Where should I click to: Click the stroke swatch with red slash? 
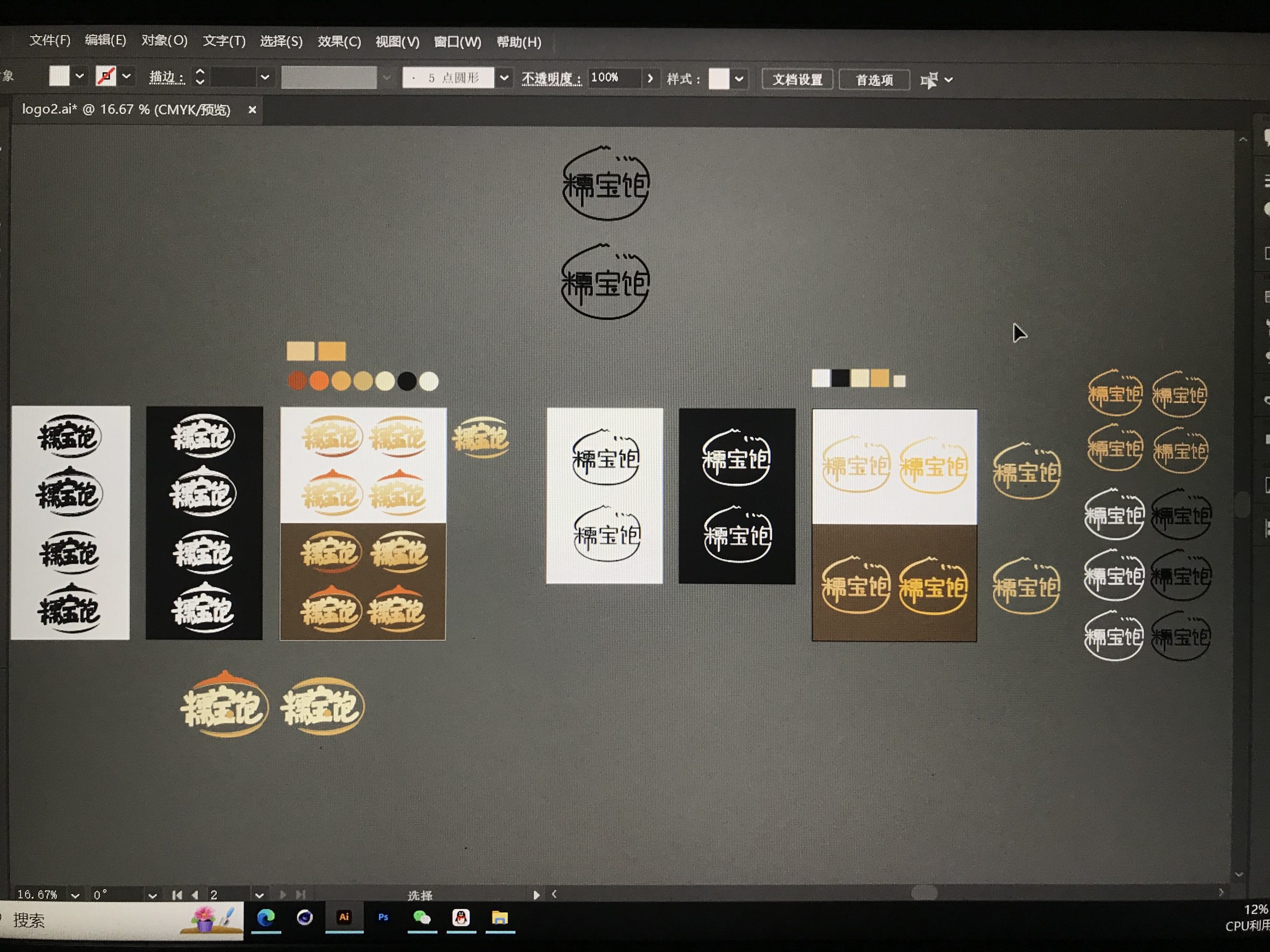pos(106,76)
